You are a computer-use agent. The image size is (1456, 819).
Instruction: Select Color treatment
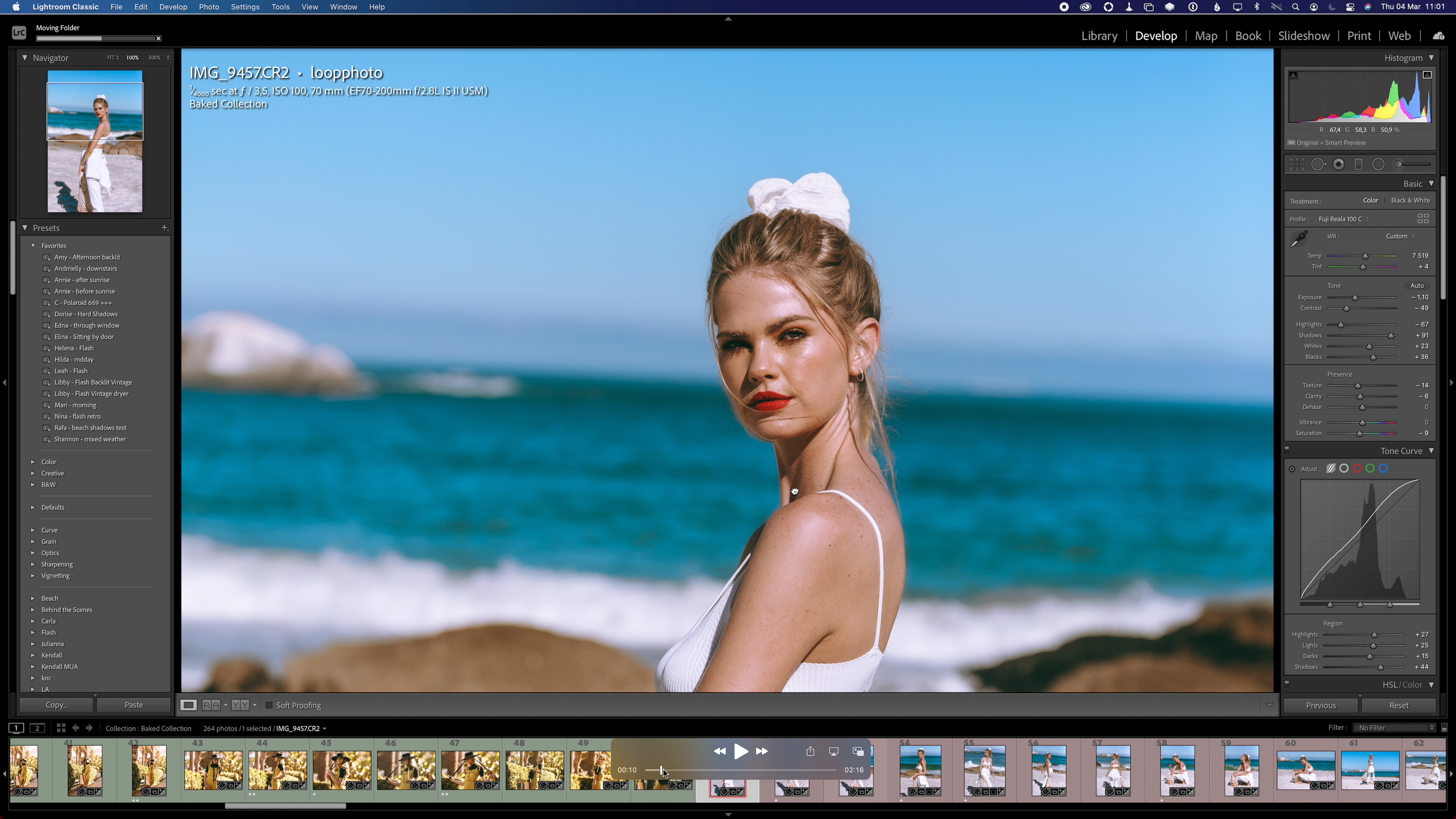coord(1371,200)
